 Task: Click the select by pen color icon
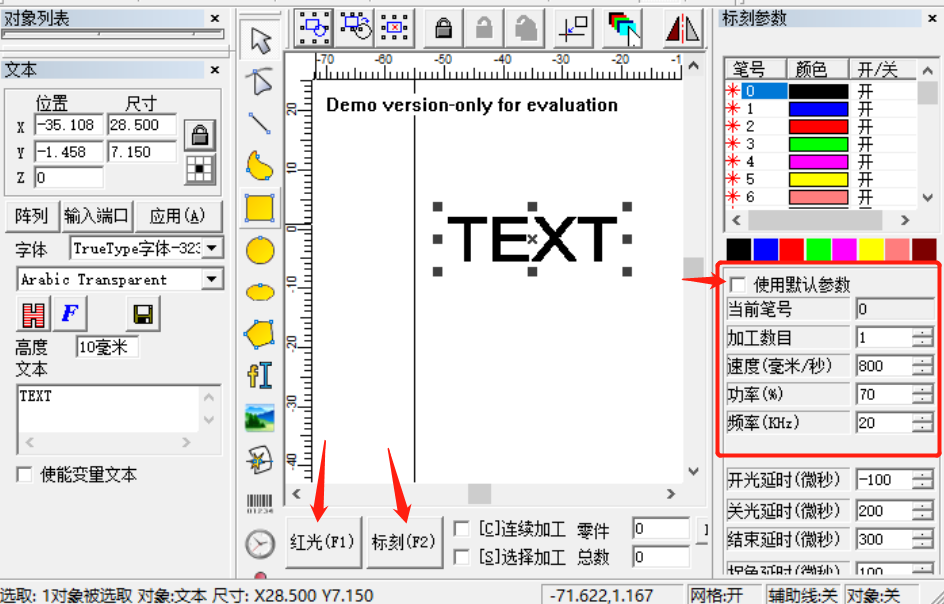622,28
